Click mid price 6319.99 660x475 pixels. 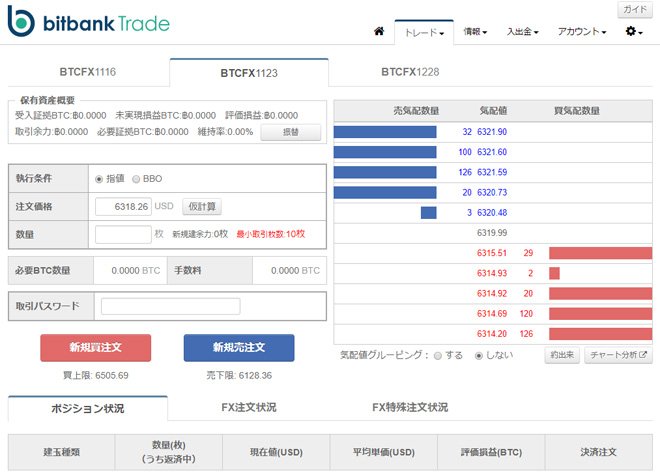click(x=492, y=233)
